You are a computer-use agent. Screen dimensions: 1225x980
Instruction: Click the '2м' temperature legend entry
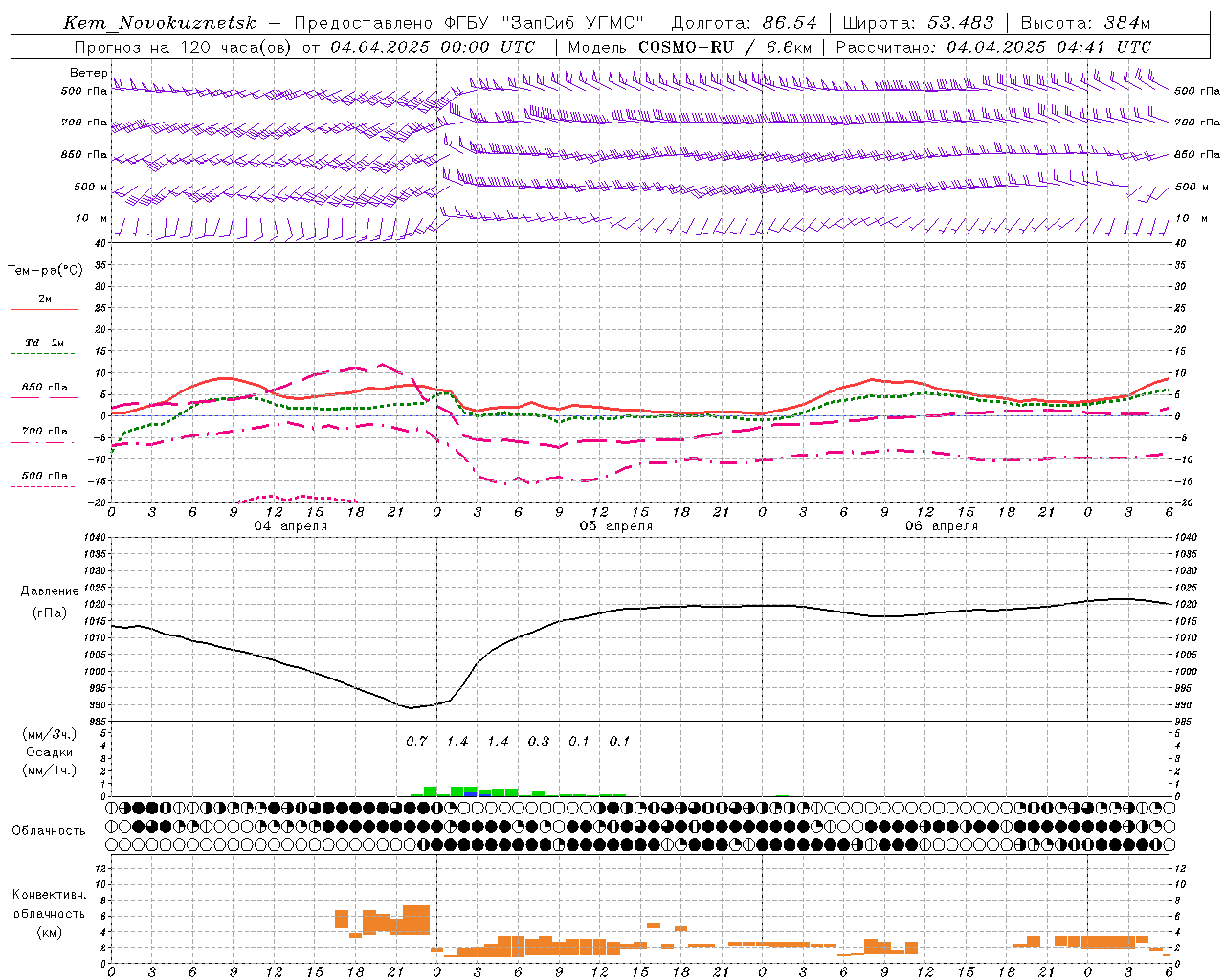point(45,300)
